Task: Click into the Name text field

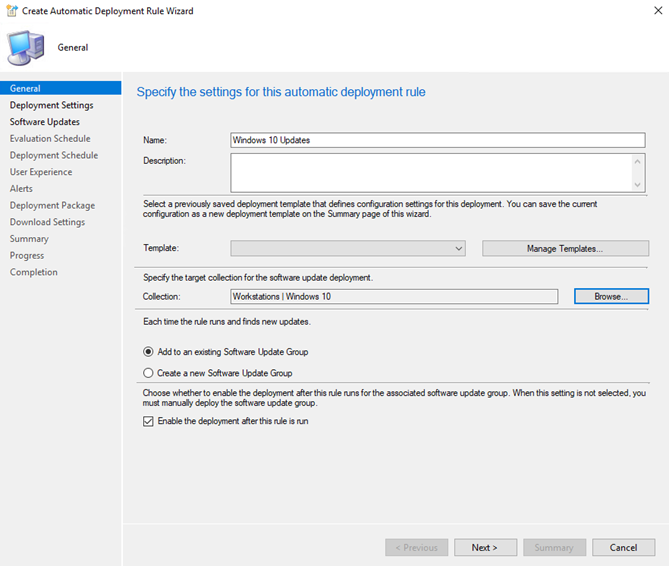Action: tap(438, 140)
